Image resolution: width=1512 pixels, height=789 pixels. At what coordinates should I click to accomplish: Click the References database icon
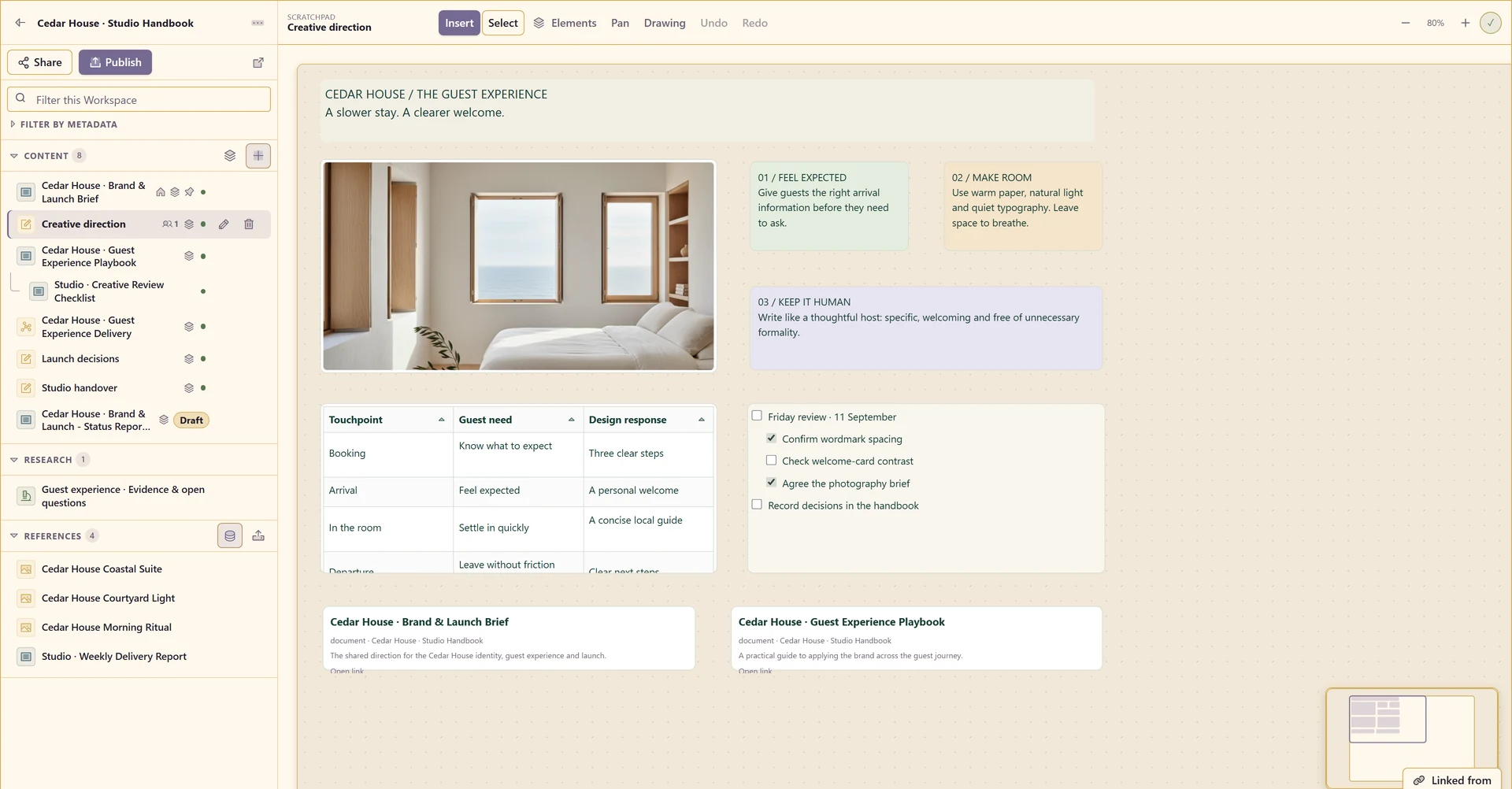pos(230,536)
